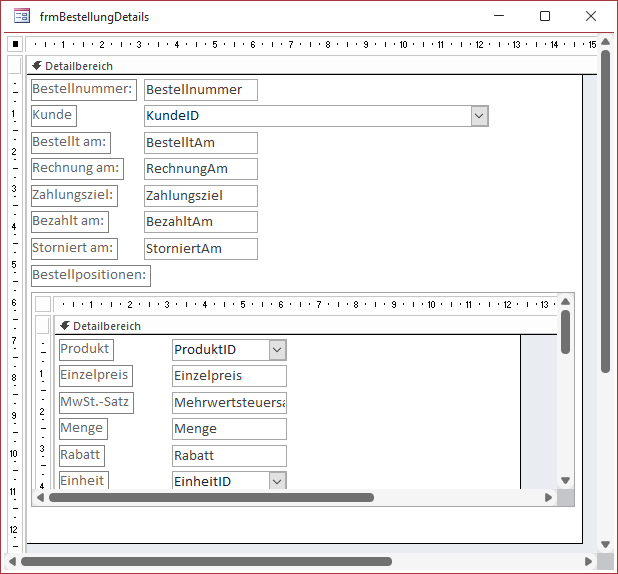Select the subform Detailbereich section bar

(x=300, y=326)
